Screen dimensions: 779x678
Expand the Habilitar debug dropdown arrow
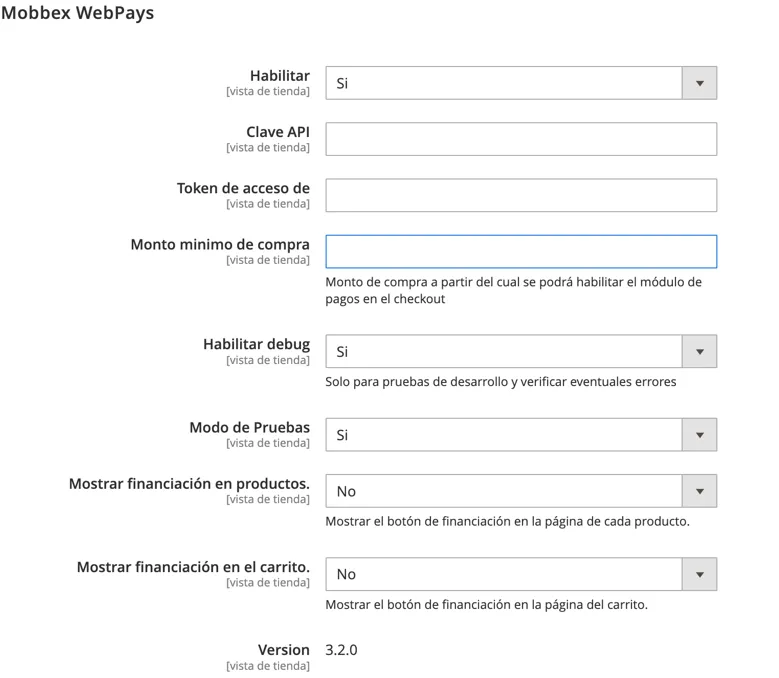point(699,351)
